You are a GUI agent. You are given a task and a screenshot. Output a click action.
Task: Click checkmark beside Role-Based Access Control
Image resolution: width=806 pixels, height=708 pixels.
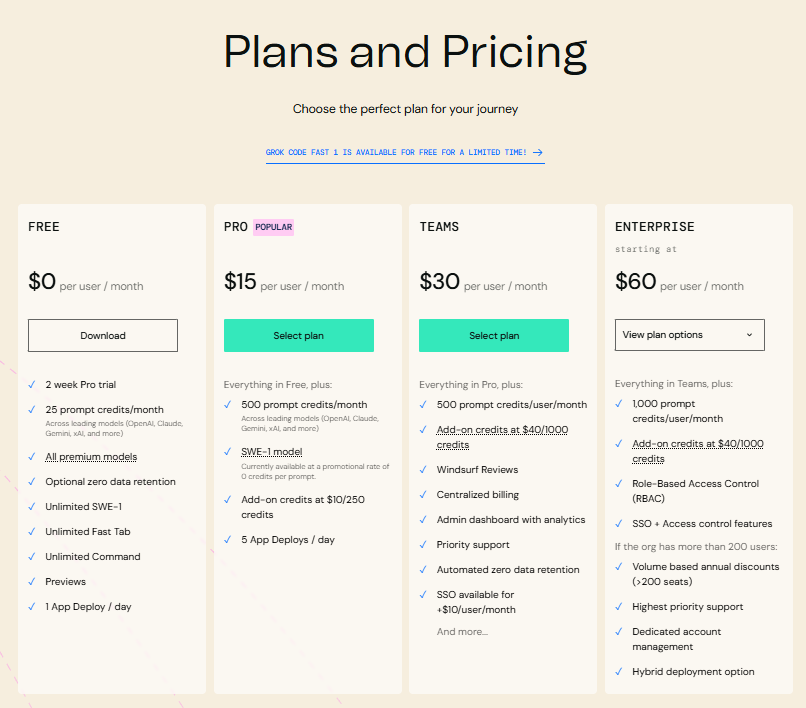point(619,484)
